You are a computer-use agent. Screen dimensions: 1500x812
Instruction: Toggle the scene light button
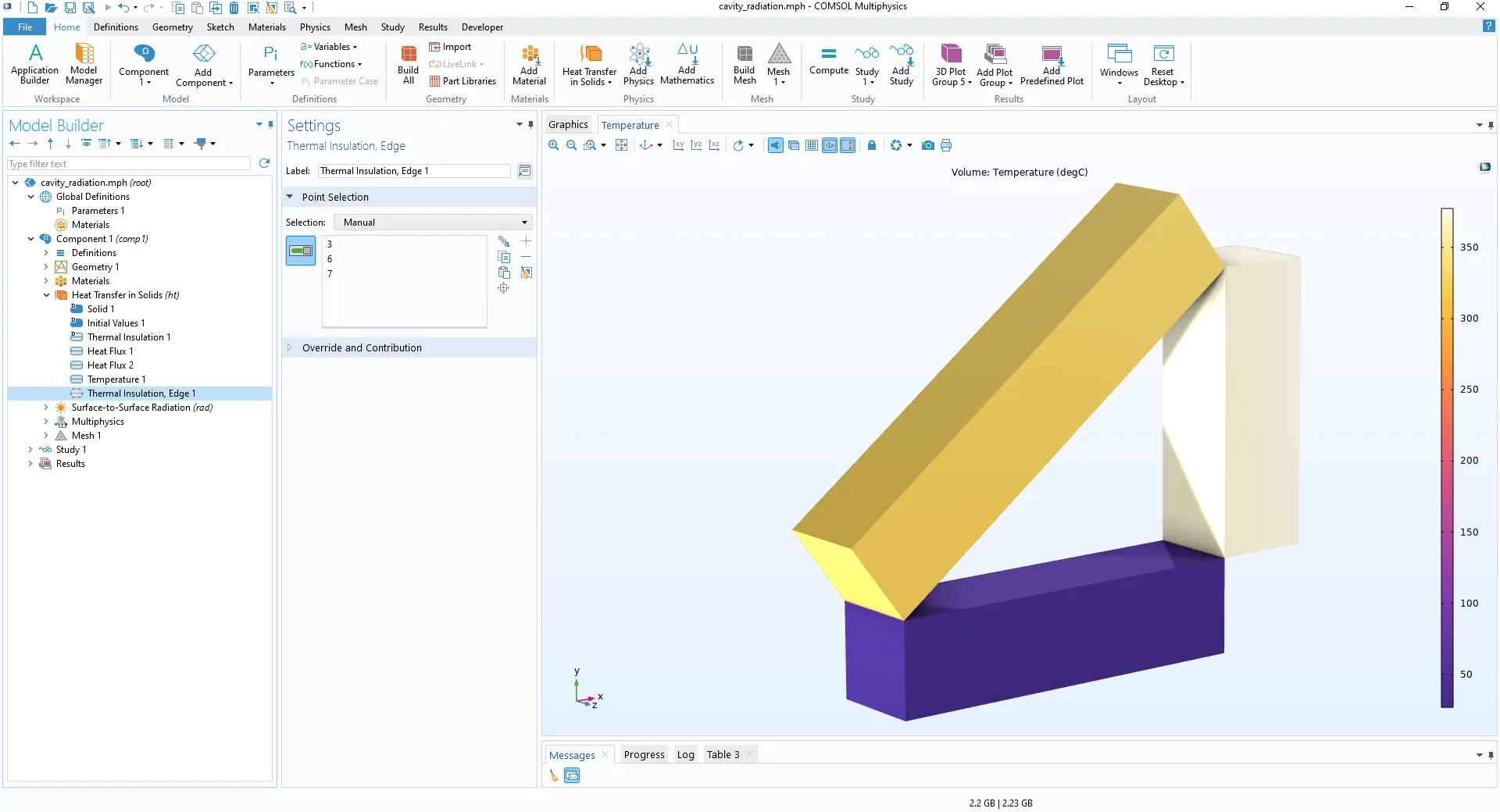click(x=776, y=145)
